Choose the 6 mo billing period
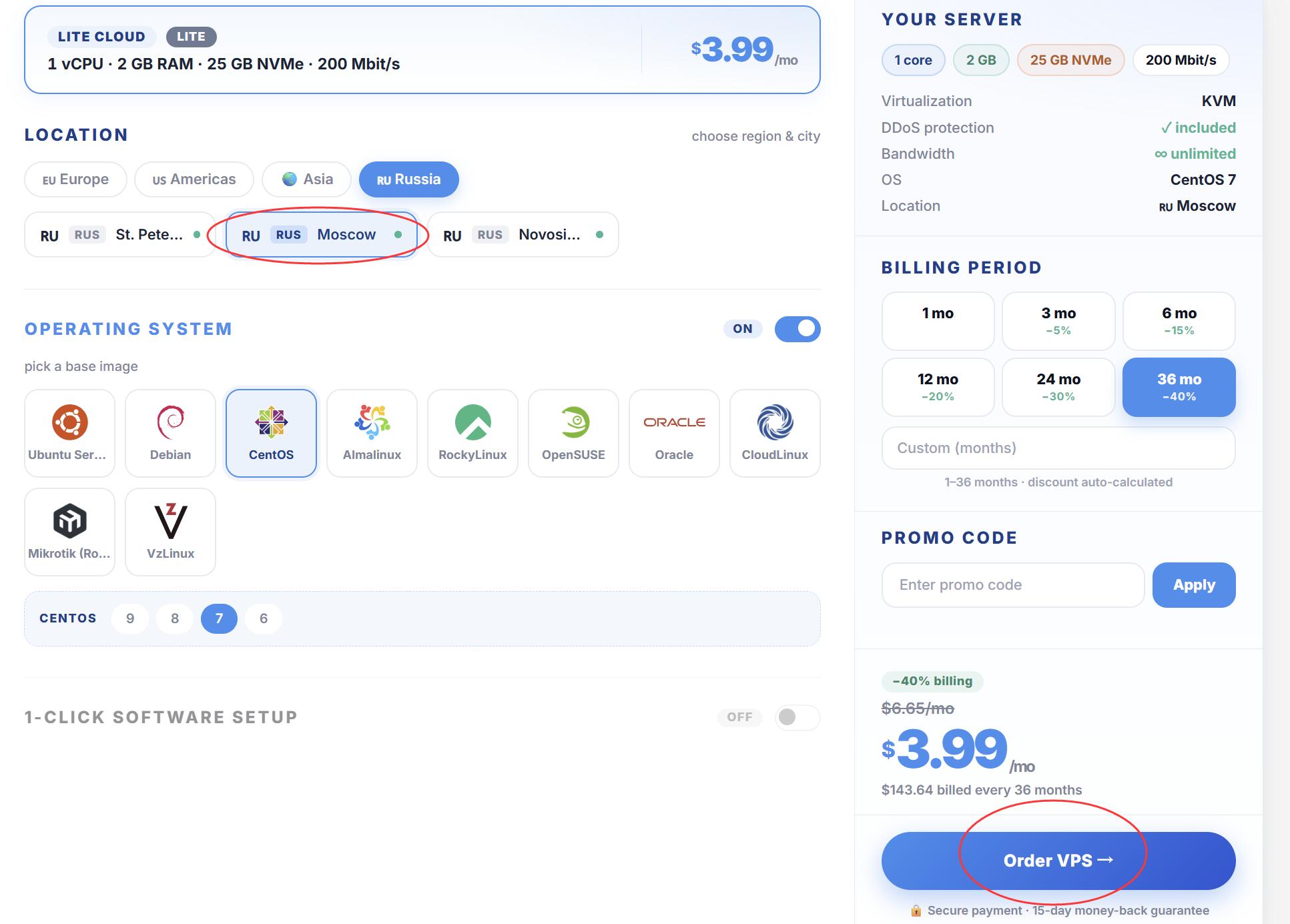 pyautogui.click(x=1179, y=321)
